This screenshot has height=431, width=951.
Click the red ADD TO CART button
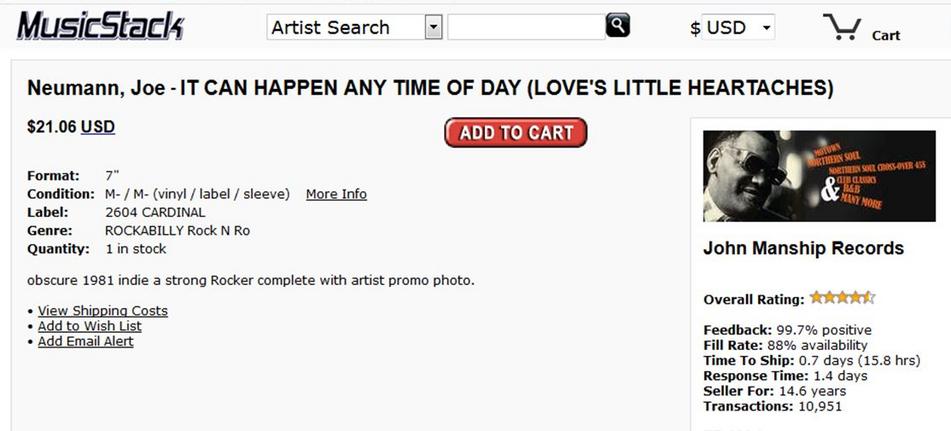tap(516, 133)
